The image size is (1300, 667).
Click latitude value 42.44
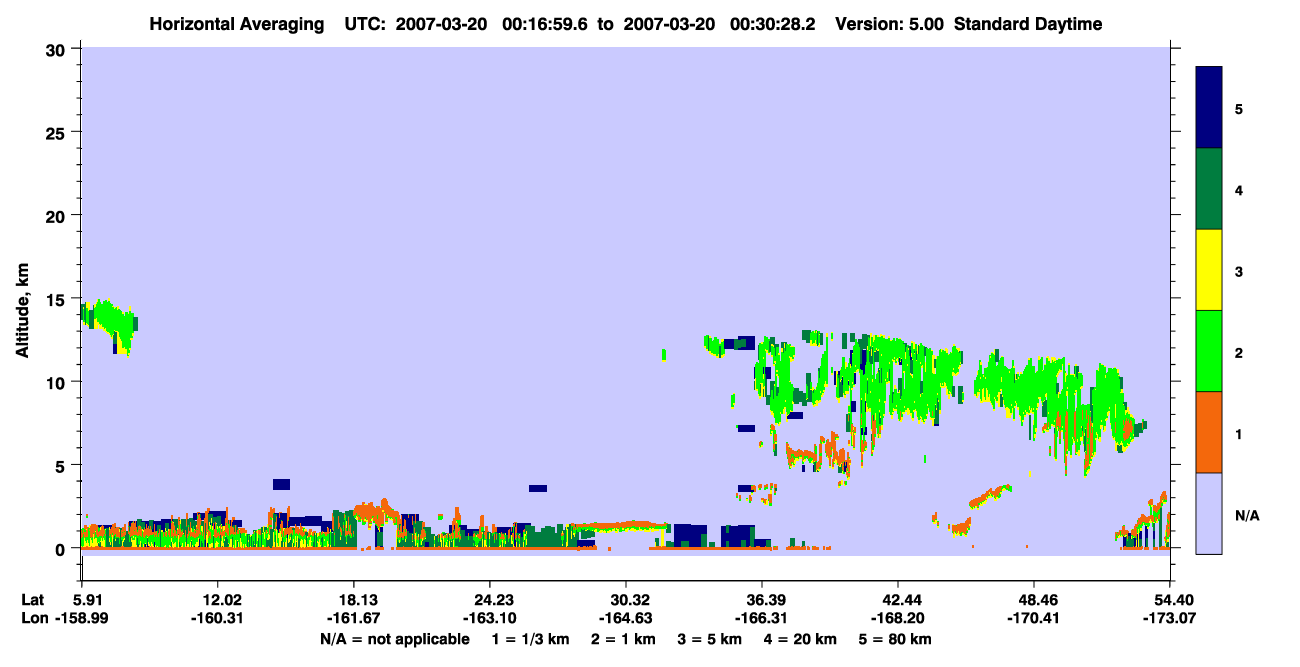(x=902, y=600)
